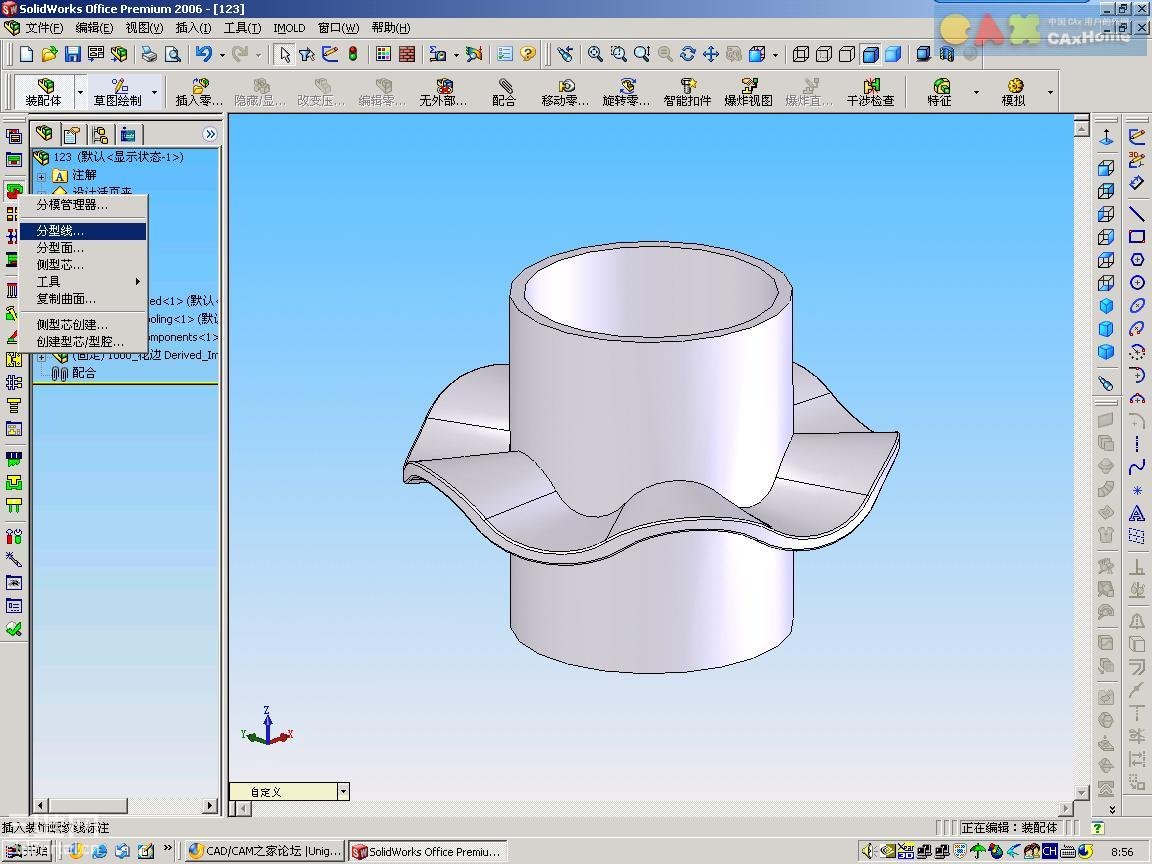Open the Edit Color palette icon
Screen dimensions: 1152x864
(x=384, y=54)
